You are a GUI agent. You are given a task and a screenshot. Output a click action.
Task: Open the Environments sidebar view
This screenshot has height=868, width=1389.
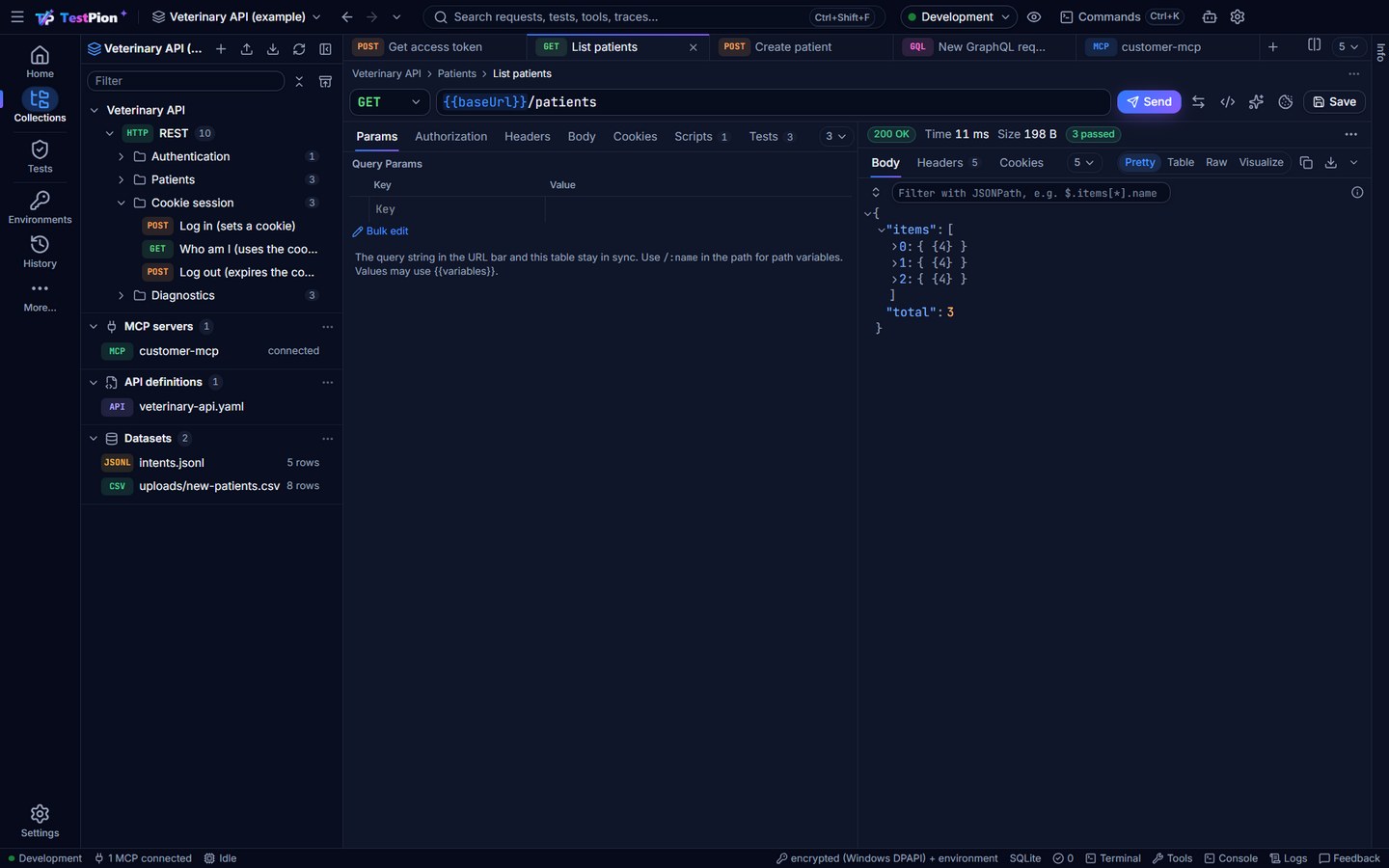(40, 207)
